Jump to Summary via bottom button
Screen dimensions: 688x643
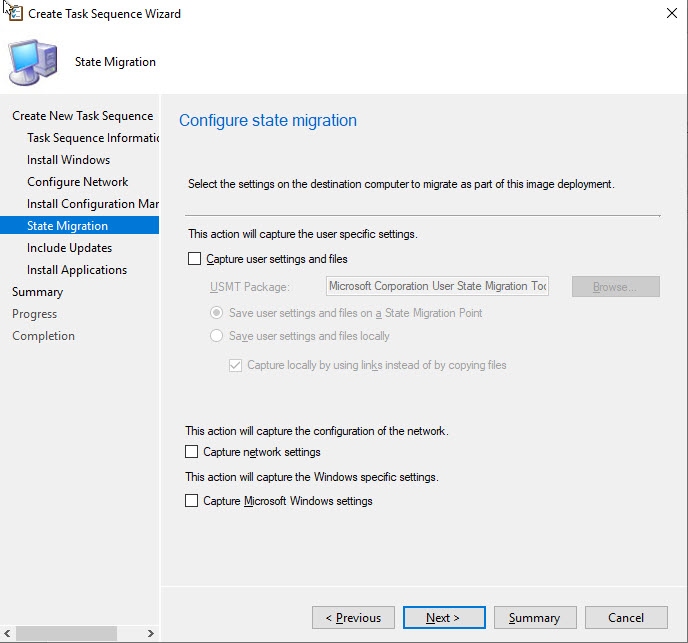[x=535, y=618]
